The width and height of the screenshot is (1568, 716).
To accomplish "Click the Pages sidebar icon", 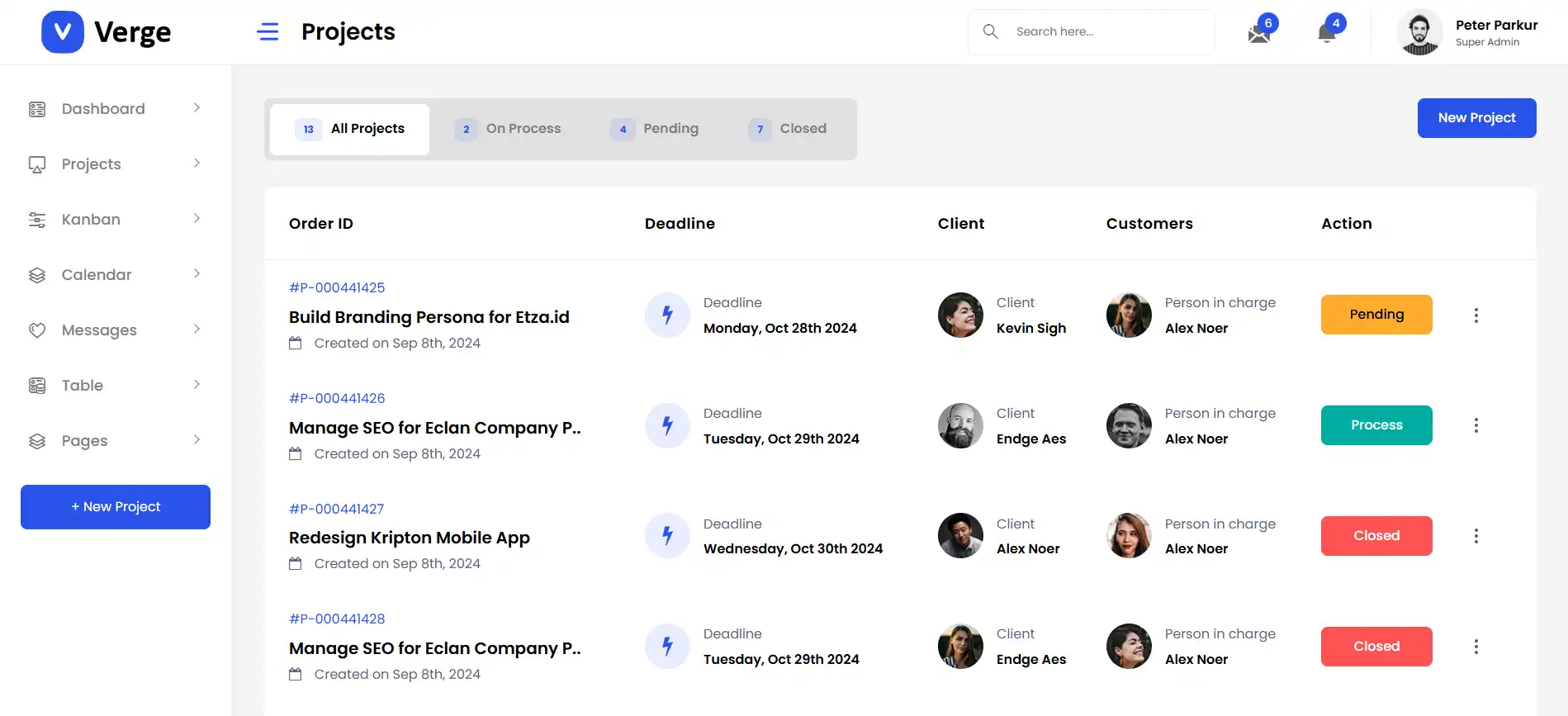I will coord(37,441).
